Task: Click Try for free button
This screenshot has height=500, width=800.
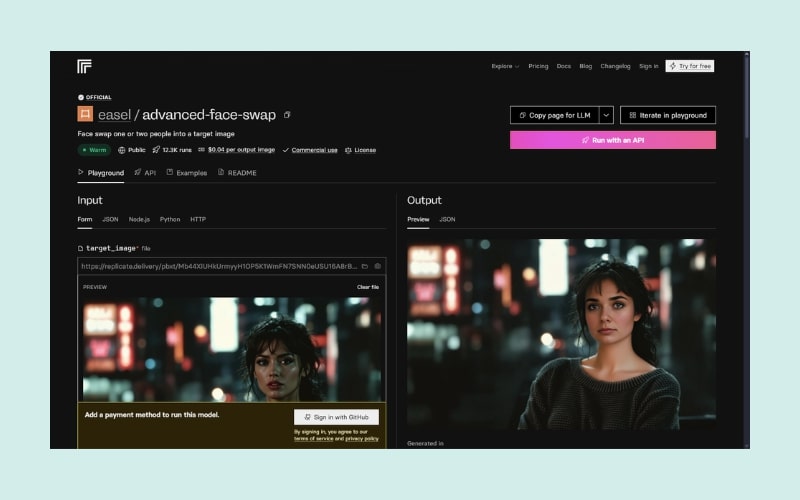Action: coord(690,66)
